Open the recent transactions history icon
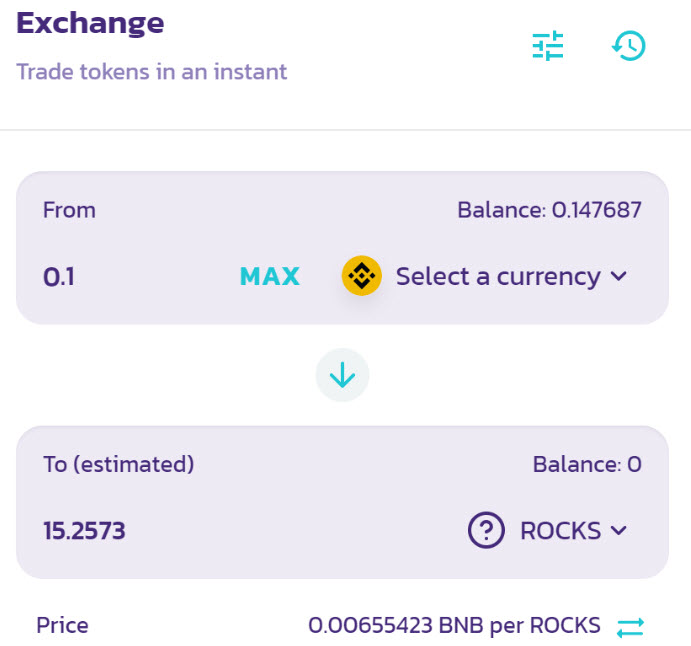Viewport: 691px width, 646px height. 629,46
